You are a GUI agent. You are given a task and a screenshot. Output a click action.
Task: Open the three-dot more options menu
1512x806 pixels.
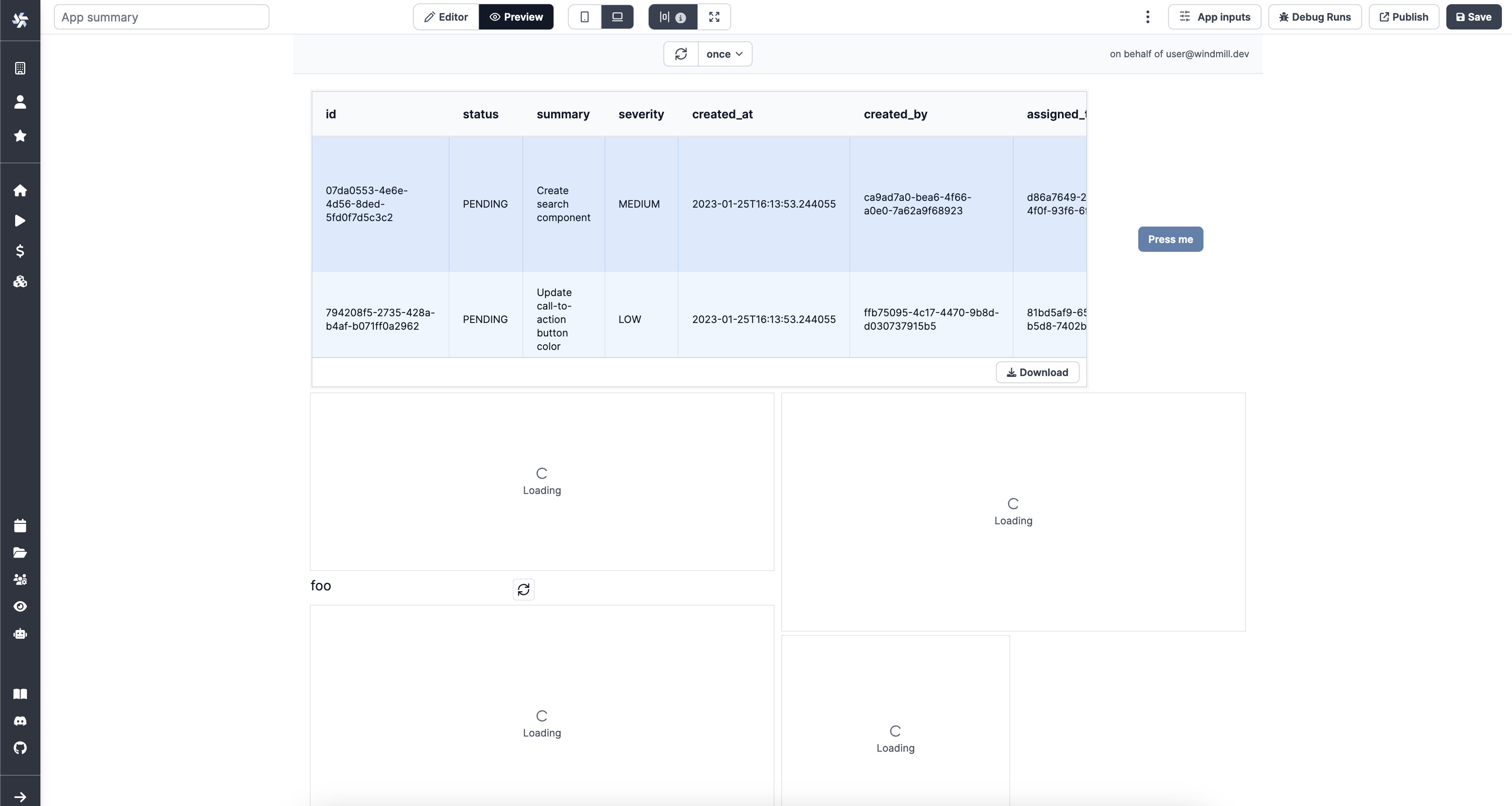(1147, 17)
